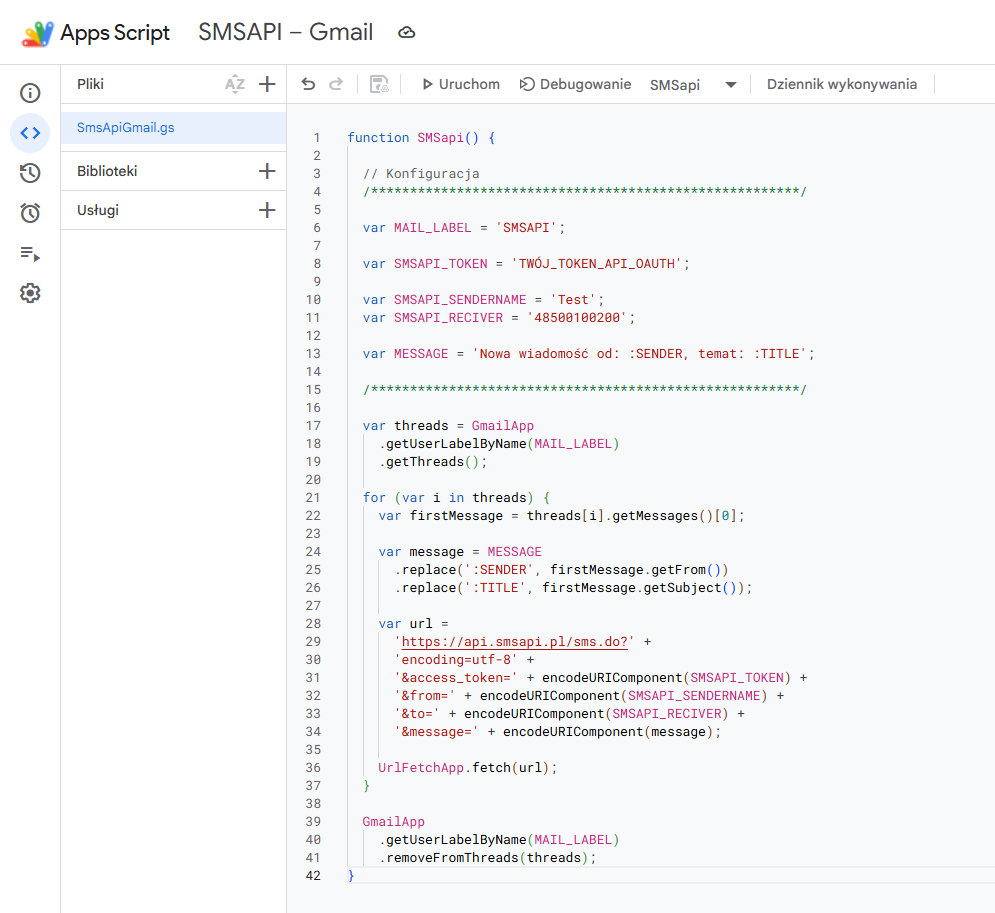Open the Triggers alarm clock icon
The image size is (995, 913).
pos(30,213)
